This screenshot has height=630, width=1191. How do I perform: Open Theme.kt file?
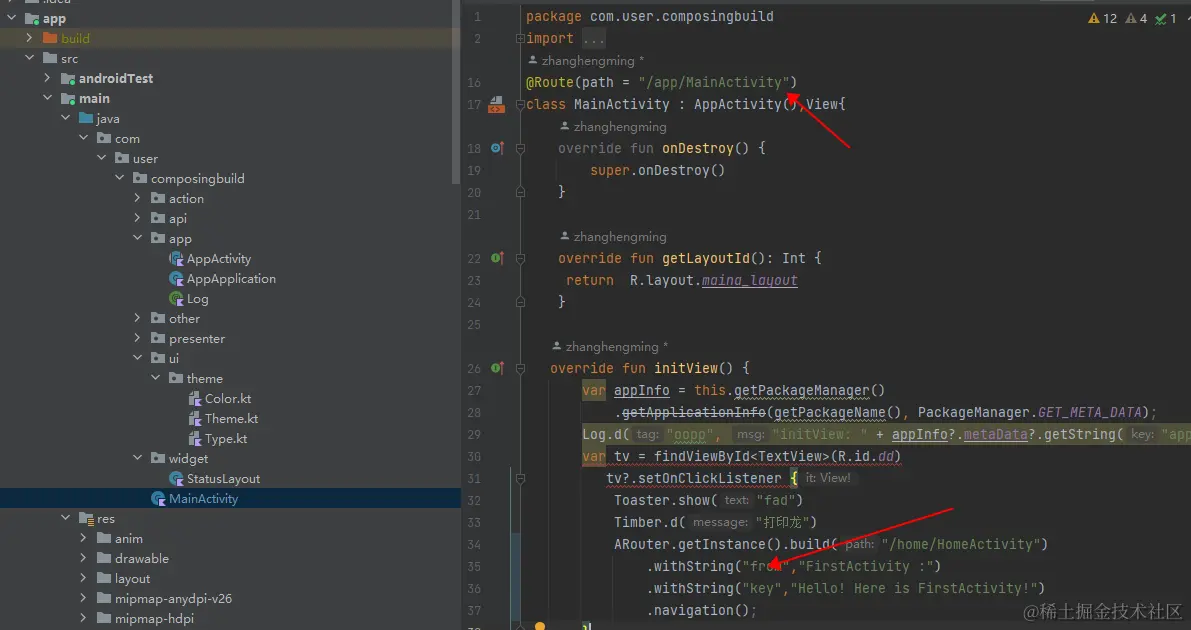(232, 419)
